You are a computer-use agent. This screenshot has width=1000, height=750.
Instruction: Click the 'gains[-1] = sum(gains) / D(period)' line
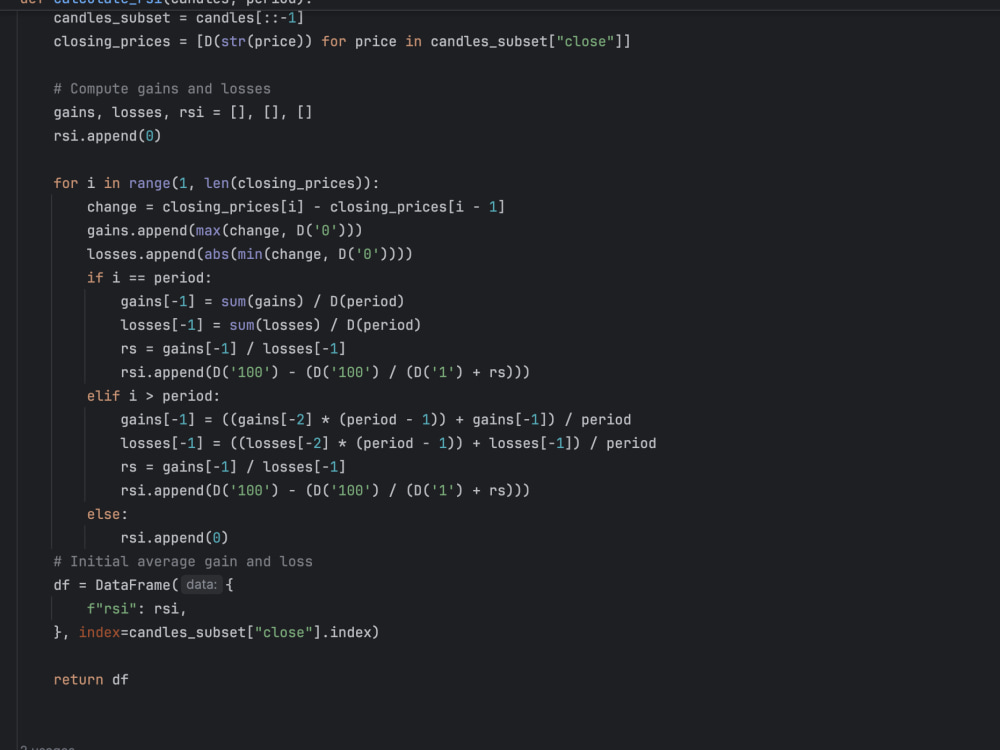(x=262, y=302)
